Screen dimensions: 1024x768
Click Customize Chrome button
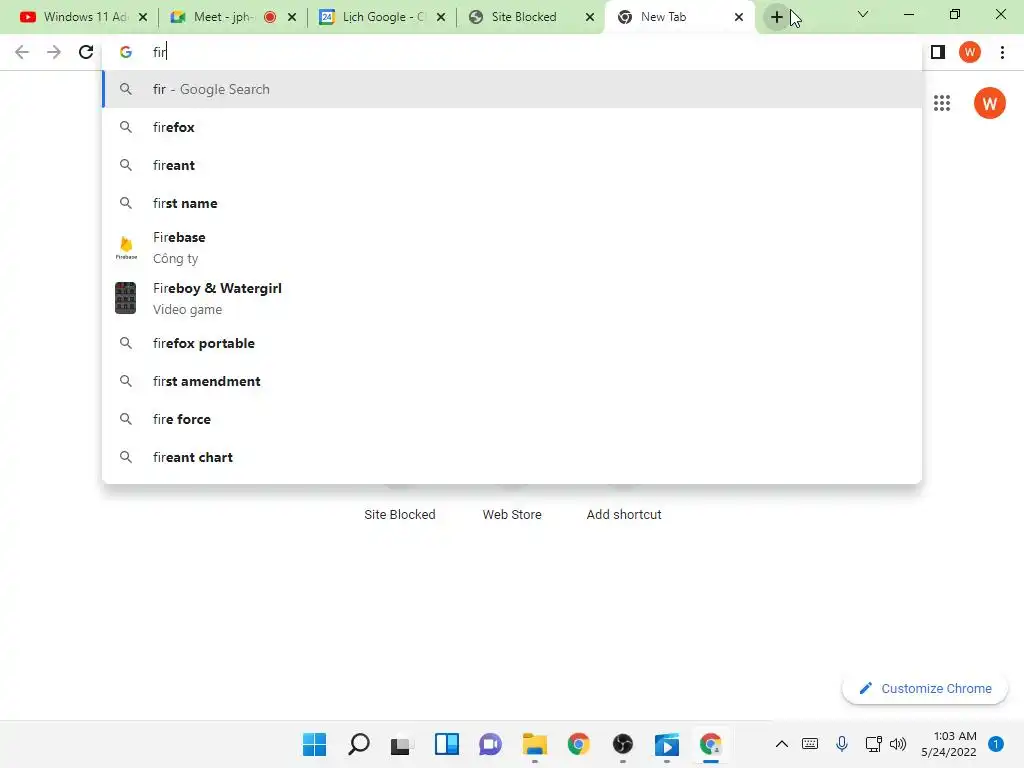coord(925,688)
